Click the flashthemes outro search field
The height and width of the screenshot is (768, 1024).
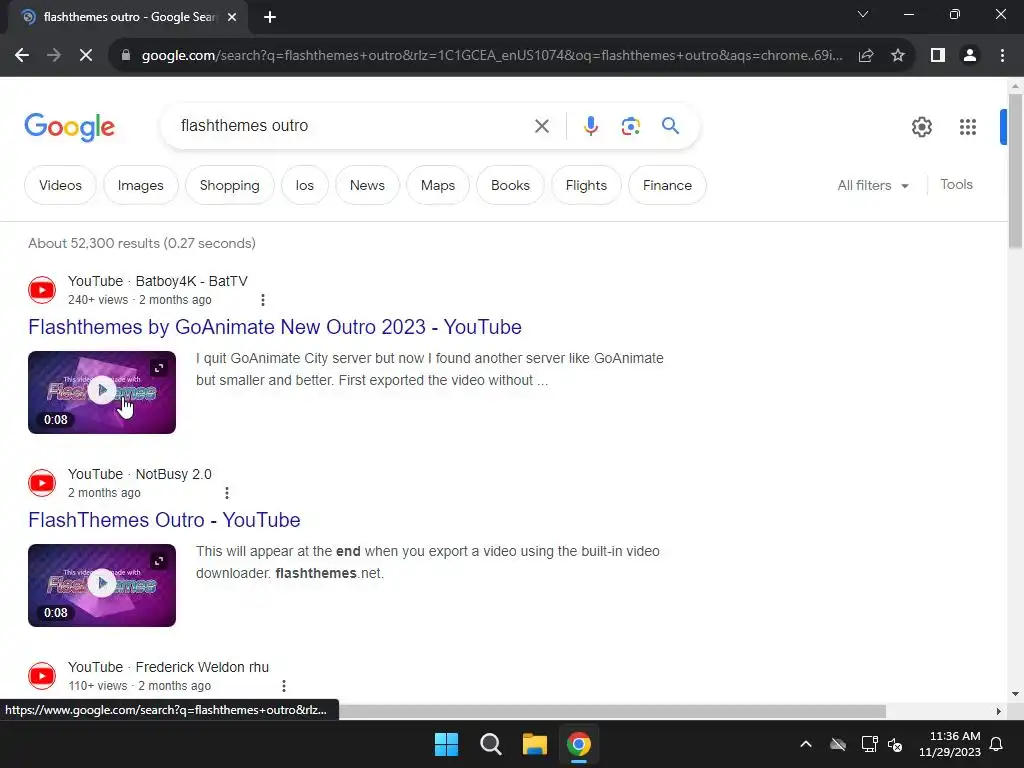click(x=353, y=125)
